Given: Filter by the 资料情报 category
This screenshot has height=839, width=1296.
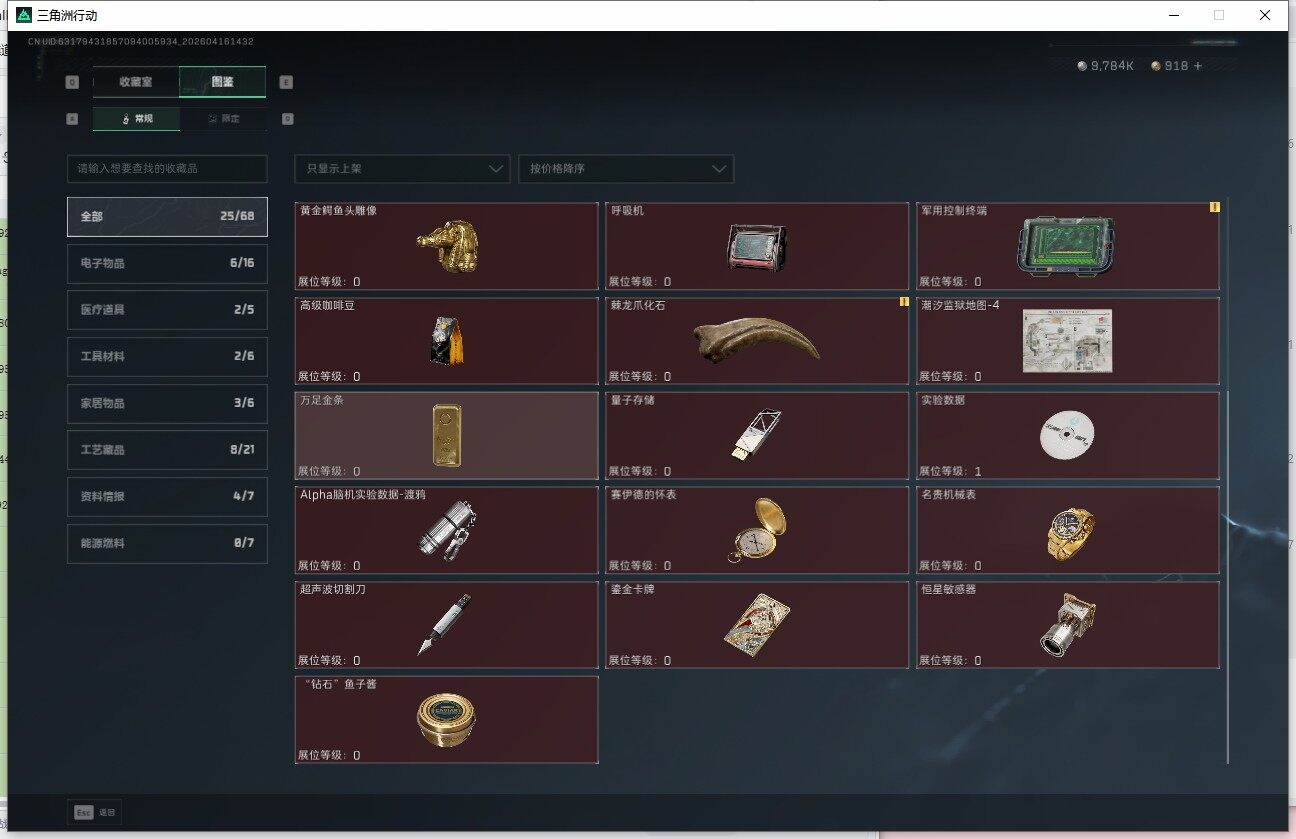Looking at the screenshot, I should tap(167, 497).
